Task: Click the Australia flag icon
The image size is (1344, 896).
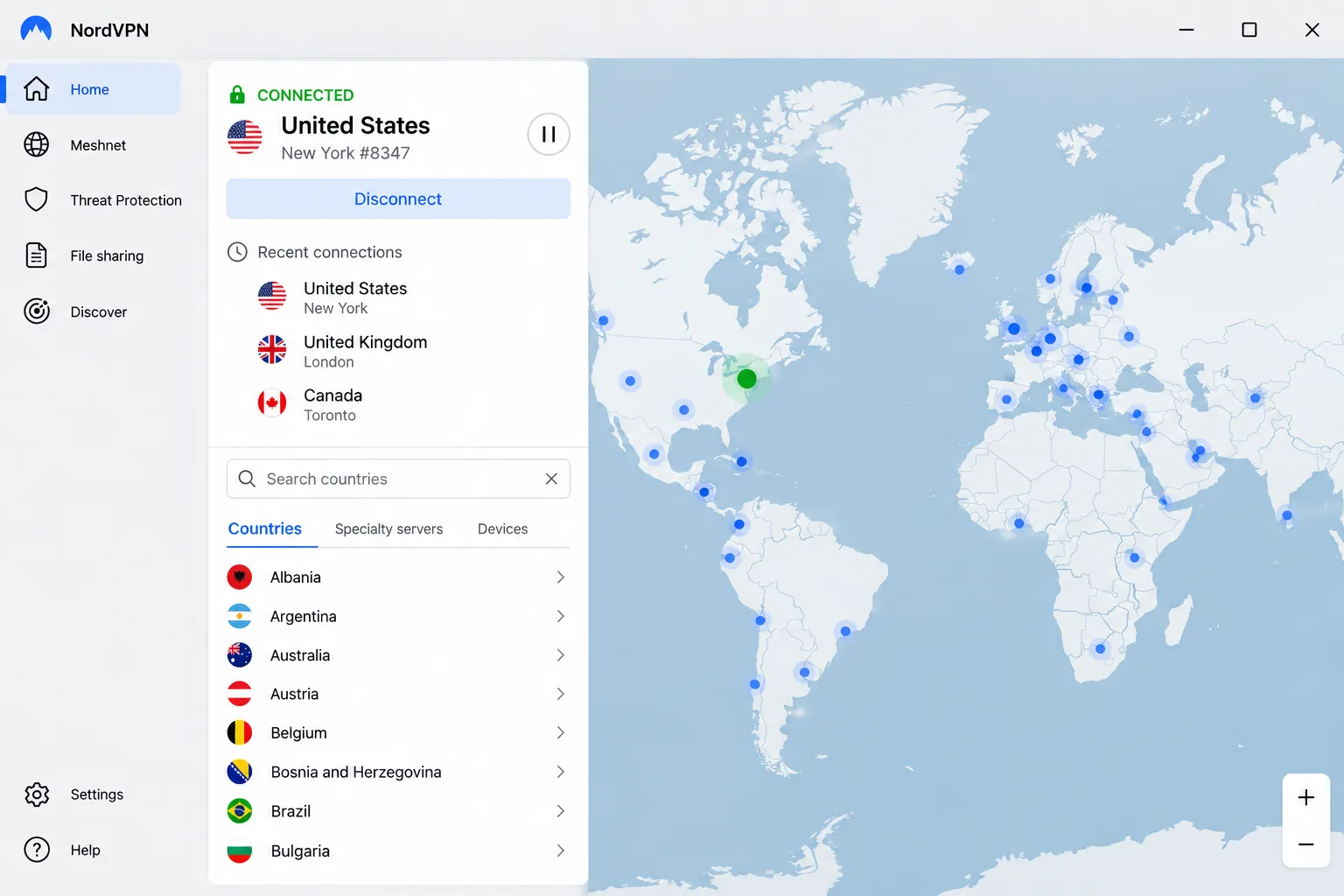Action: (x=240, y=654)
